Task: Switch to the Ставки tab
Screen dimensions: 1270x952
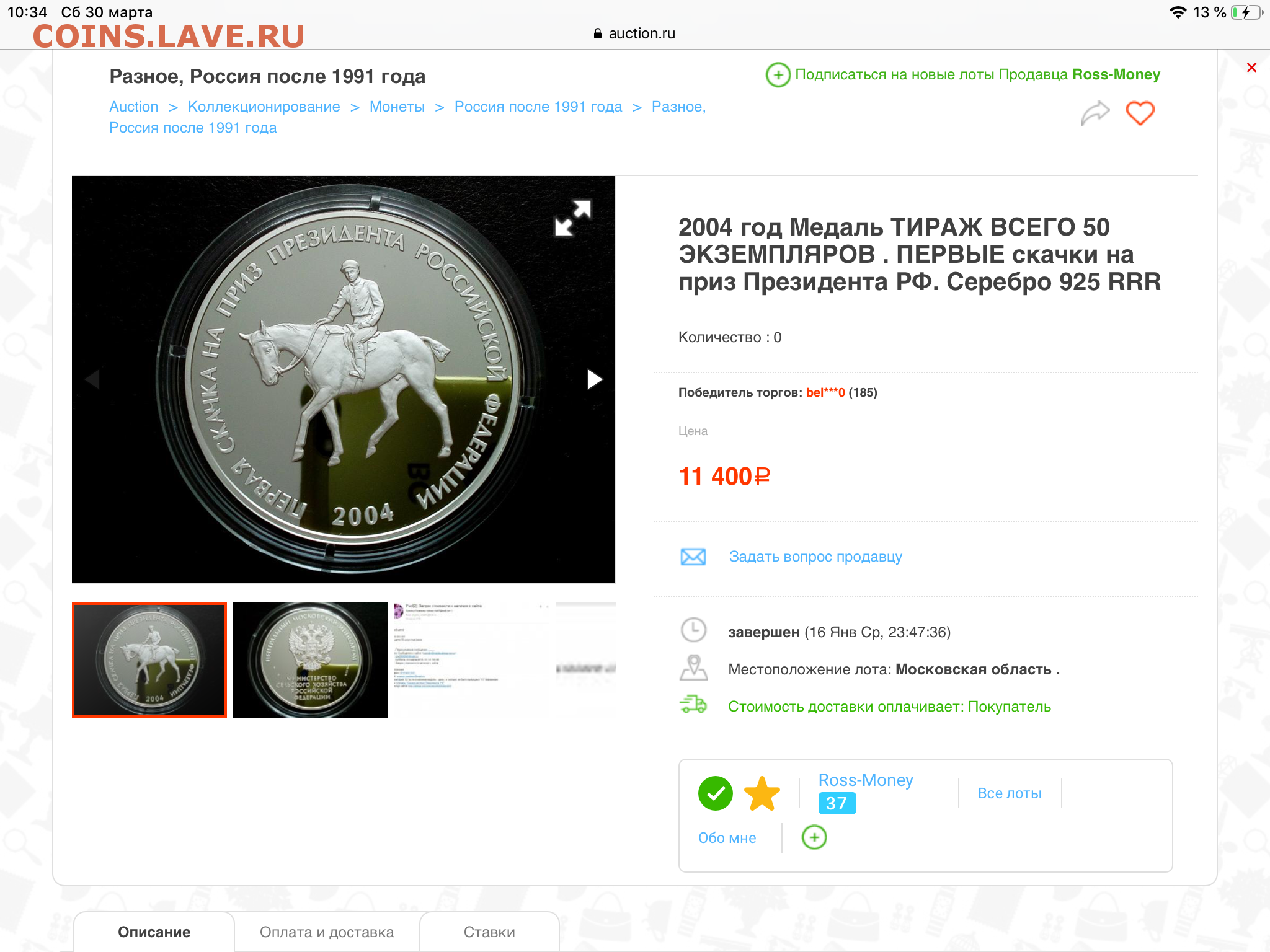Action: [x=489, y=932]
